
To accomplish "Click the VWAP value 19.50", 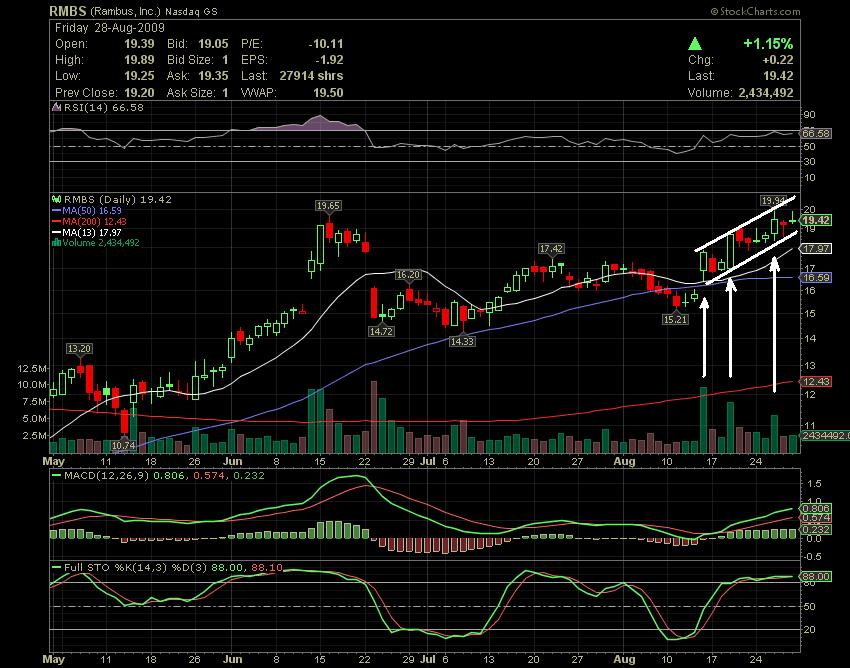I will pos(329,93).
